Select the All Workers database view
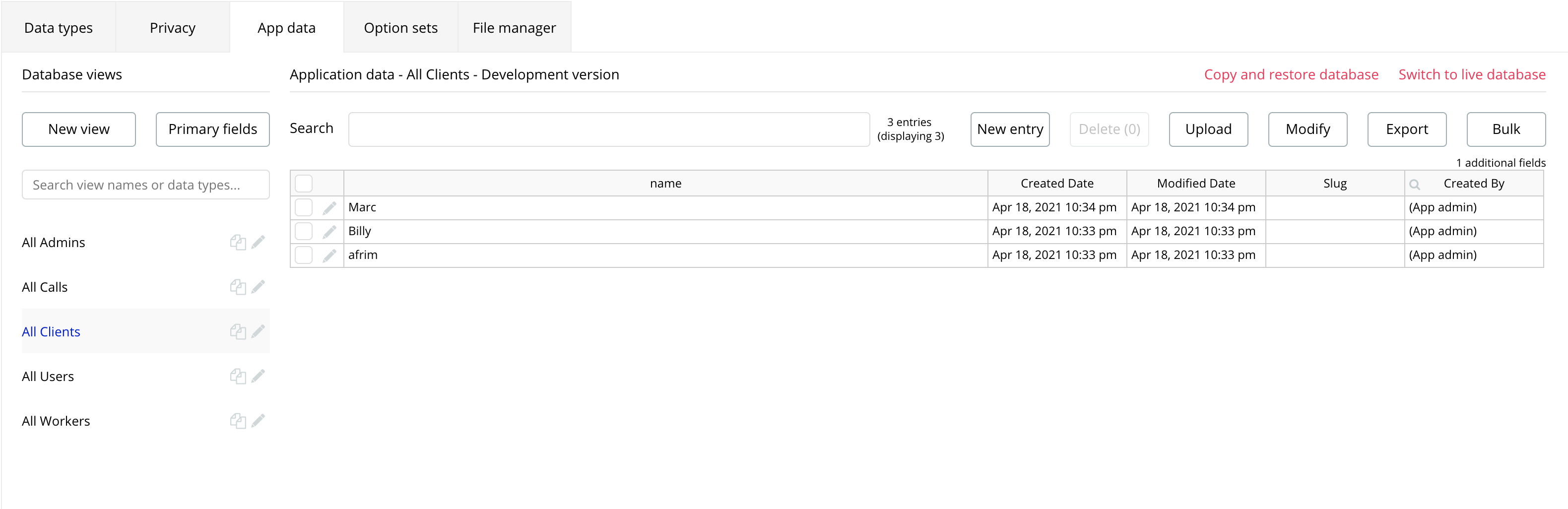Image resolution: width=1568 pixels, height=509 pixels. coord(56,421)
